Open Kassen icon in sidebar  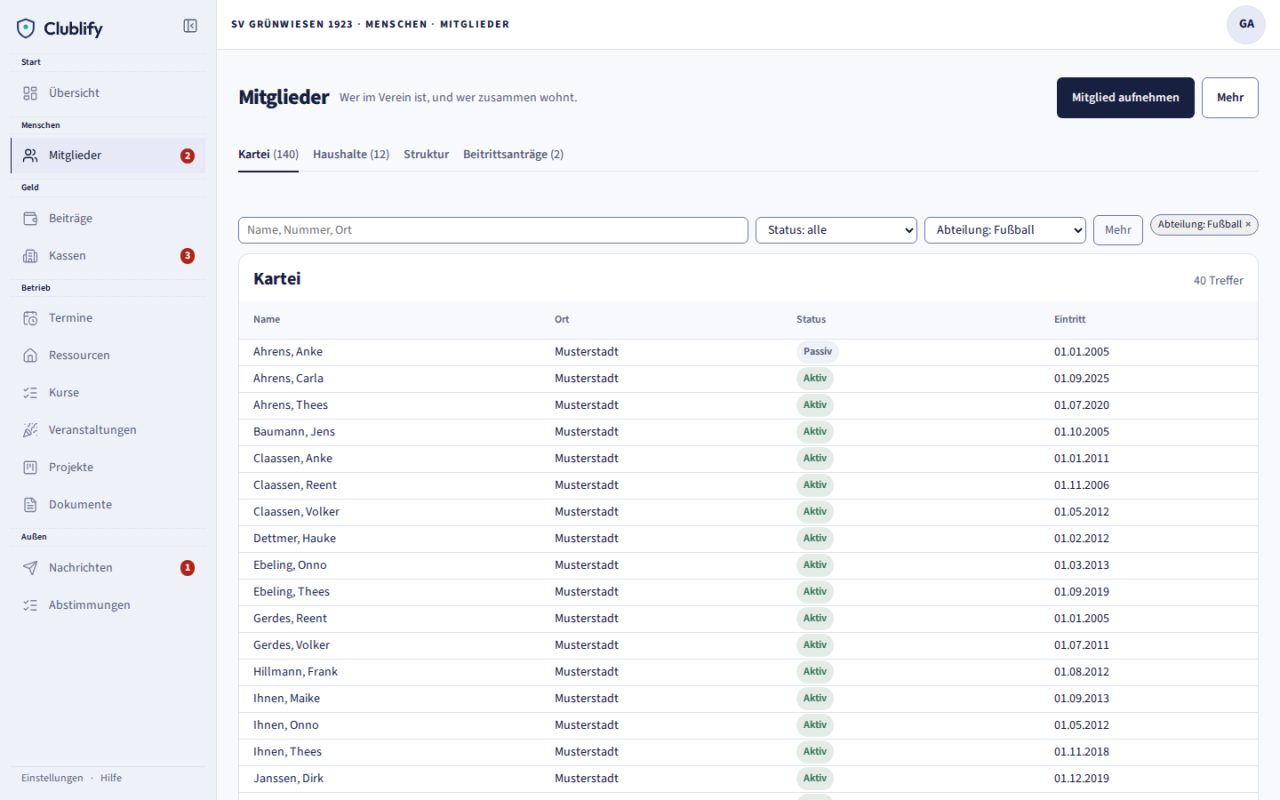tap(30, 256)
